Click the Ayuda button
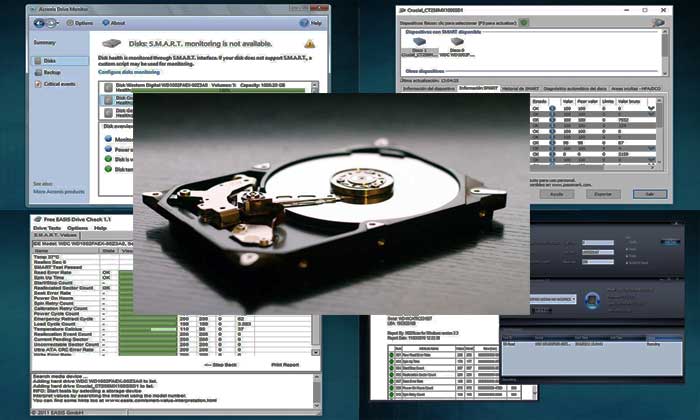Screen dimensions: 700x420 (556, 194)
